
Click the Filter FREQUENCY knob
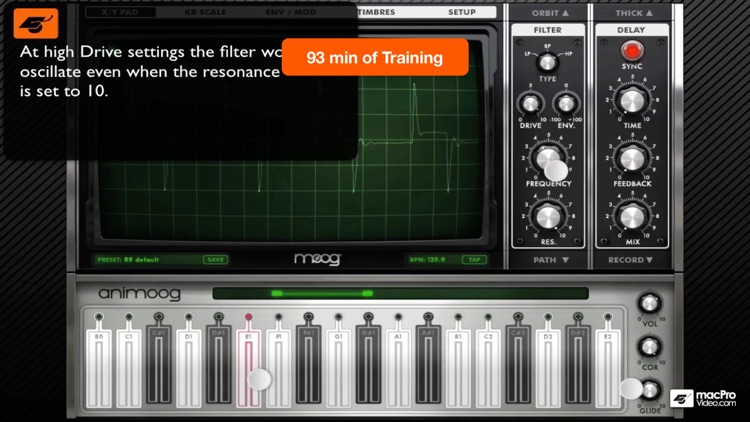coord(548,158)
